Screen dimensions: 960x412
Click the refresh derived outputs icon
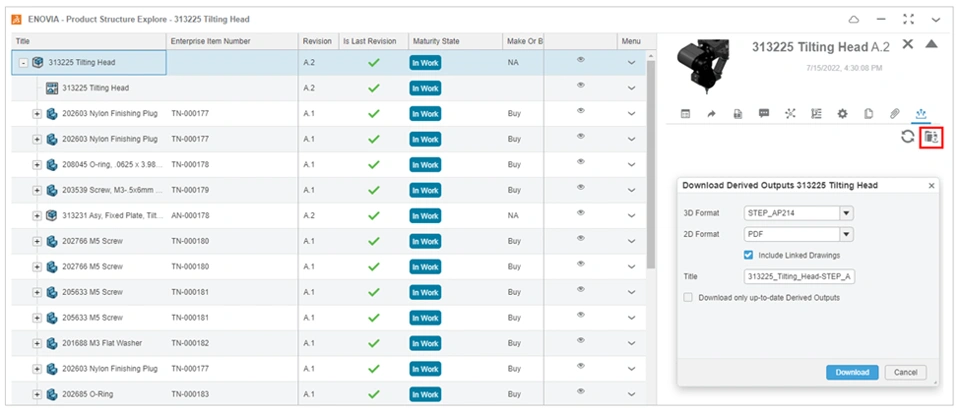(907, 137)
